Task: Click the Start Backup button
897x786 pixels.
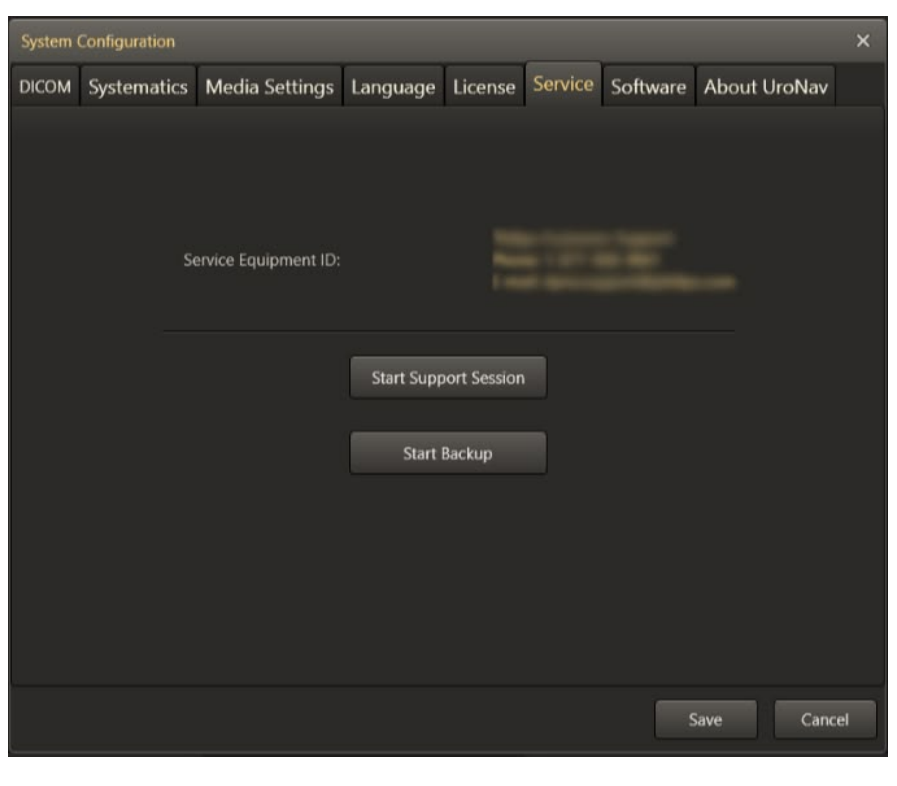Action: click(448, 453)
